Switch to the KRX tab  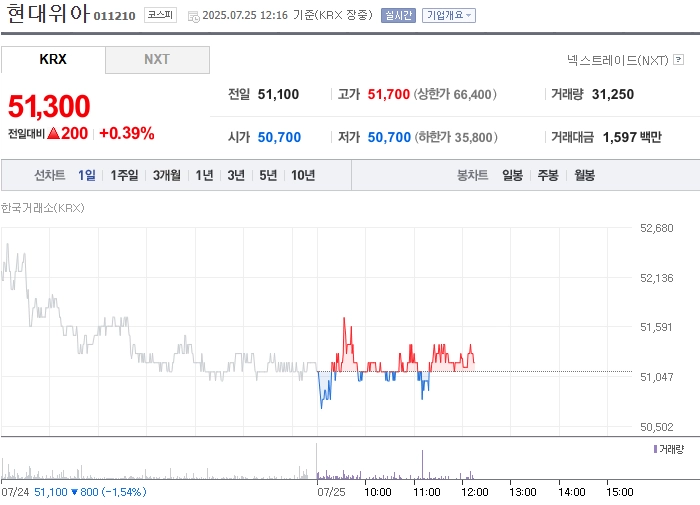[x=53, y=59]
